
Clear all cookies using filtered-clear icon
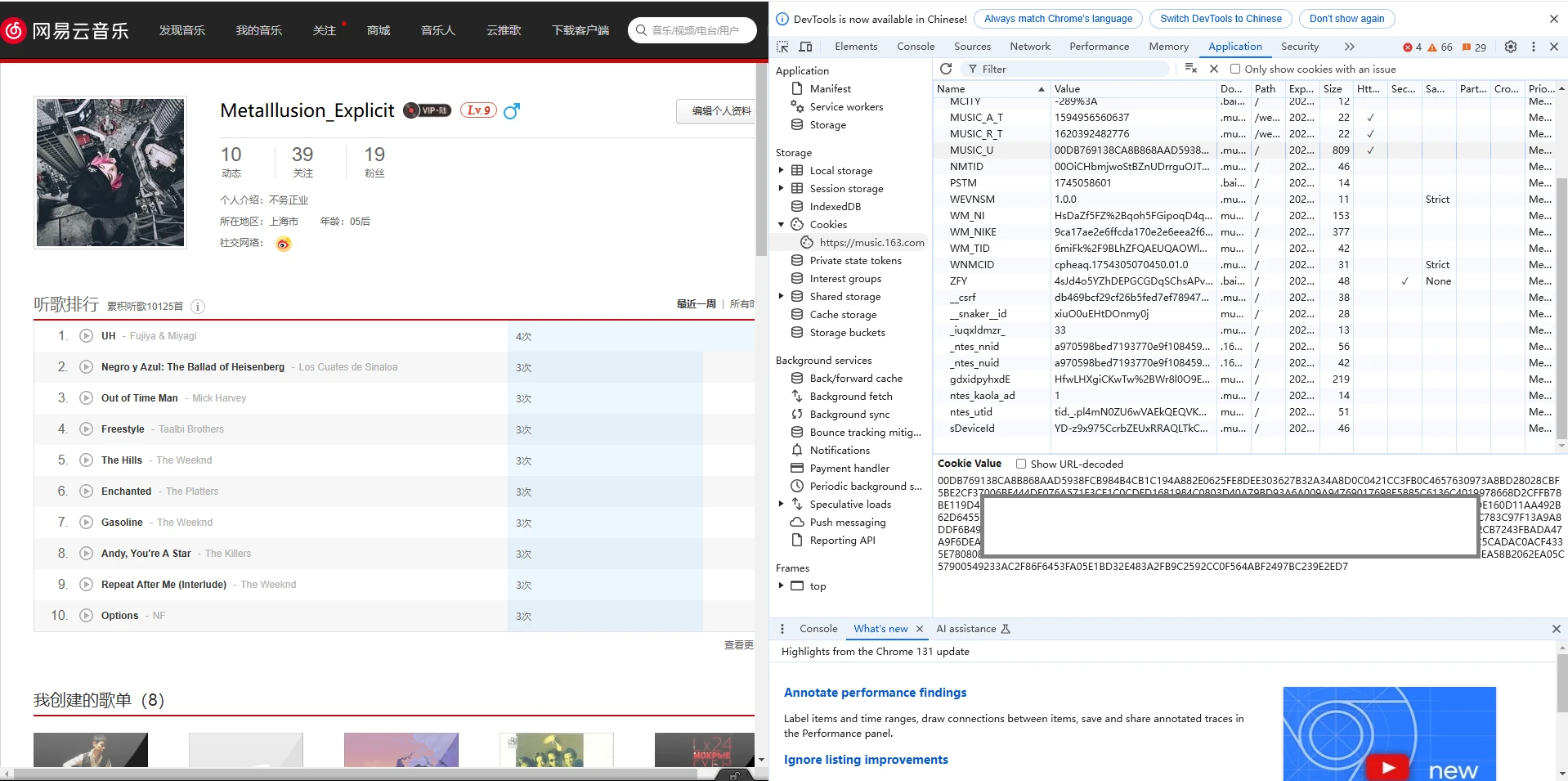1190,69
